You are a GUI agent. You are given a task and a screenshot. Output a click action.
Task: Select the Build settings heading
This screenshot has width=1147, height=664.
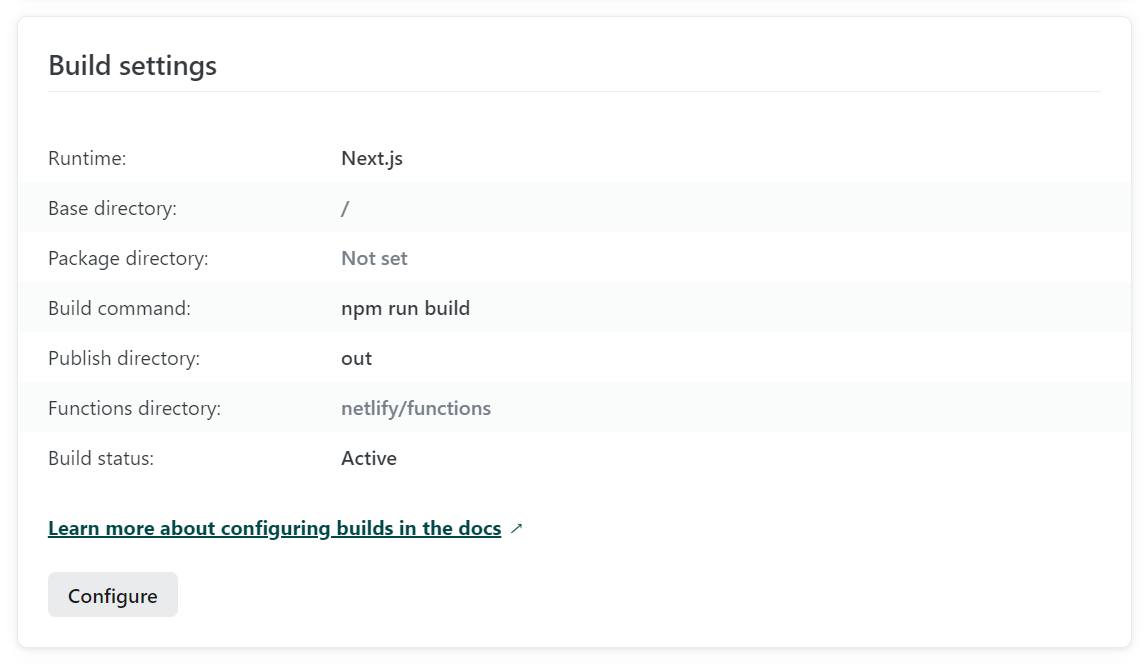coord(132,66)
